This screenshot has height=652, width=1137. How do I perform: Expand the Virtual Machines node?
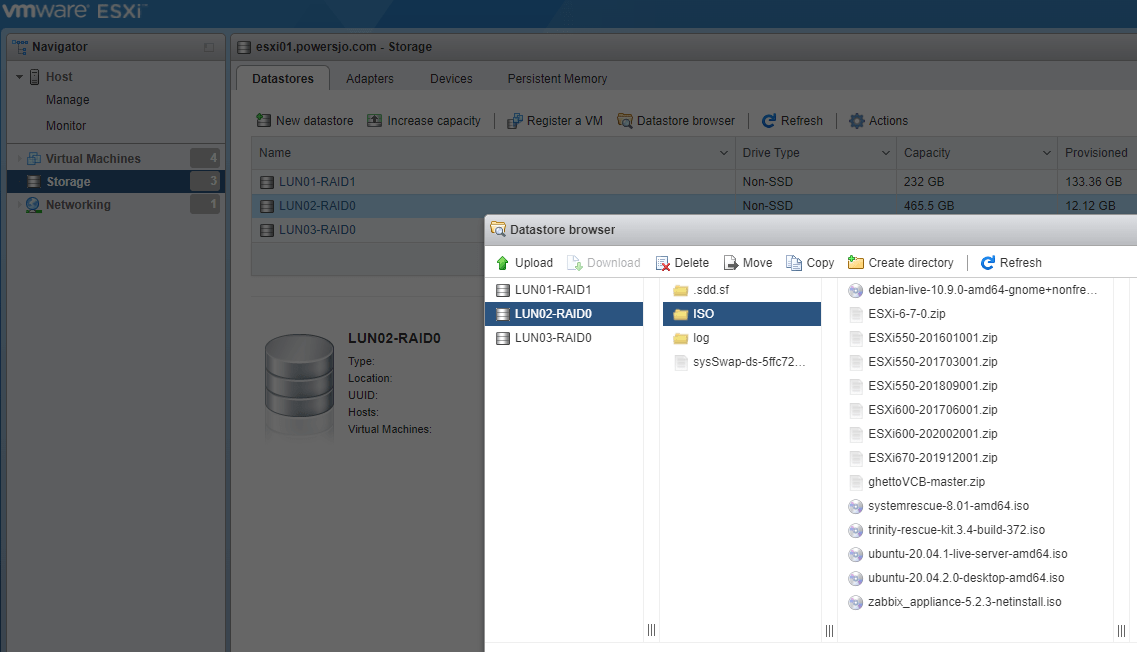20,158
